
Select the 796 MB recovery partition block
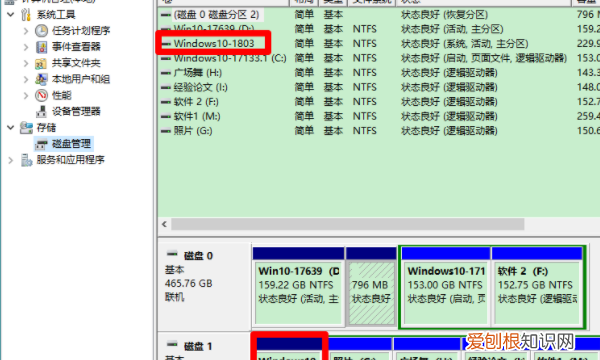click(371, 287)
